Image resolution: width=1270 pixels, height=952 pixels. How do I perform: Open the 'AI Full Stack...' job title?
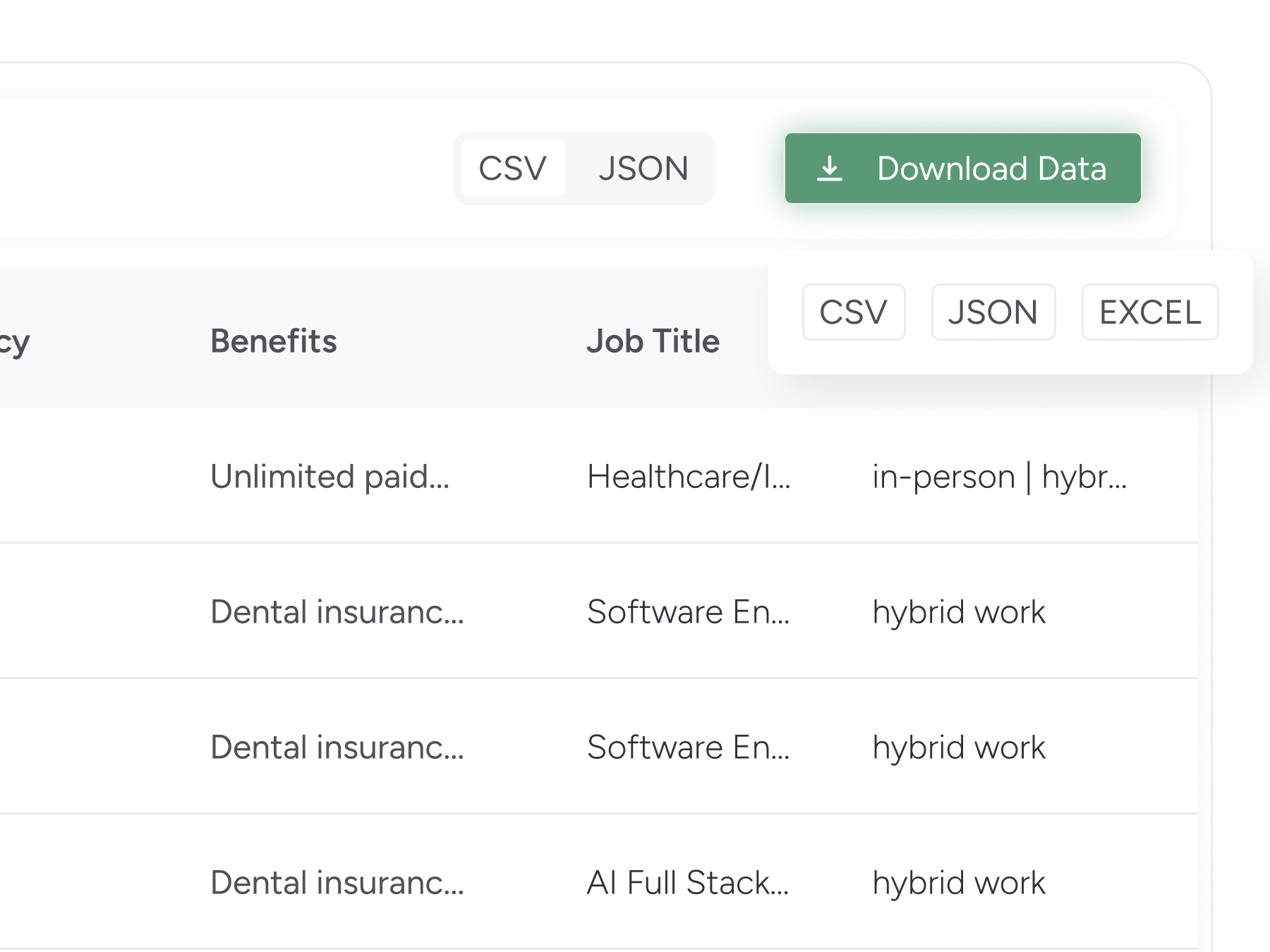click(x=688, y=883)
